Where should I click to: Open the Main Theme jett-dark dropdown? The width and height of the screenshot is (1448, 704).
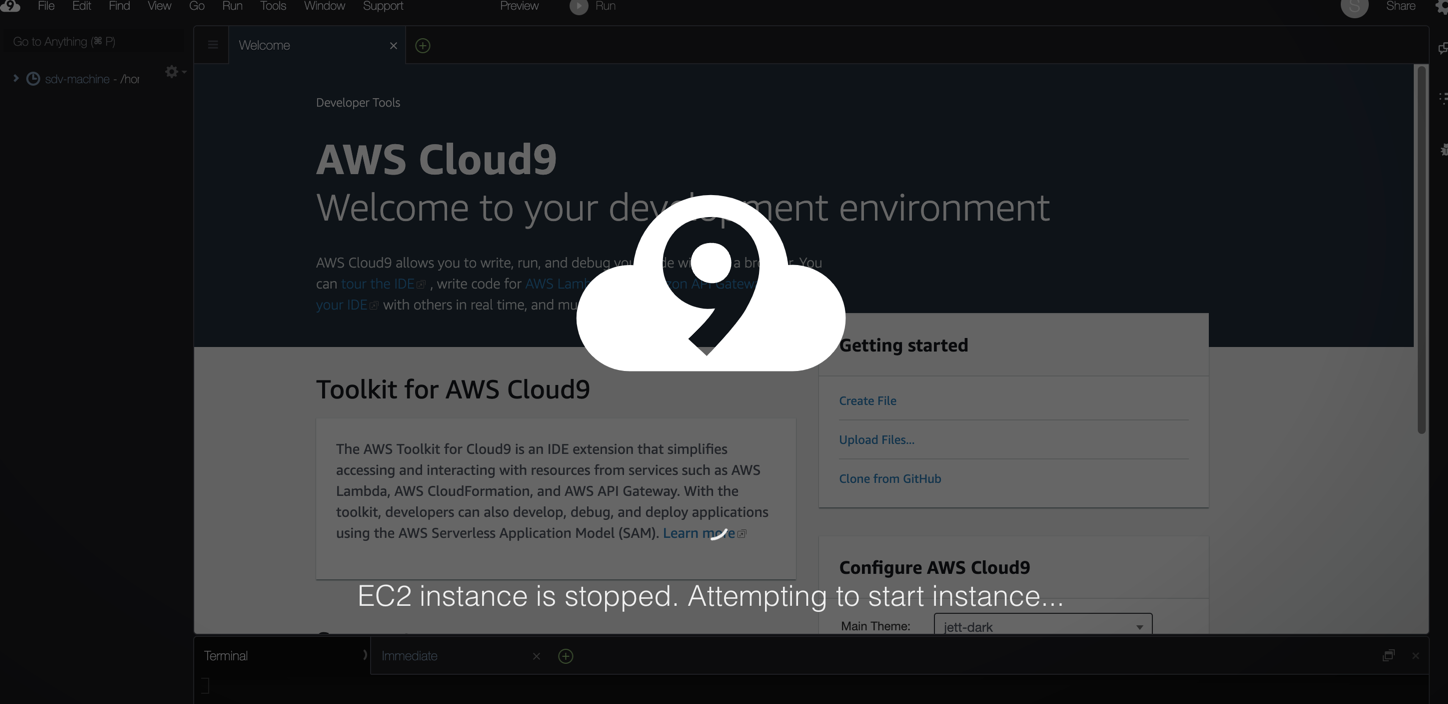pyautogui.click(x=1043, y=625)
